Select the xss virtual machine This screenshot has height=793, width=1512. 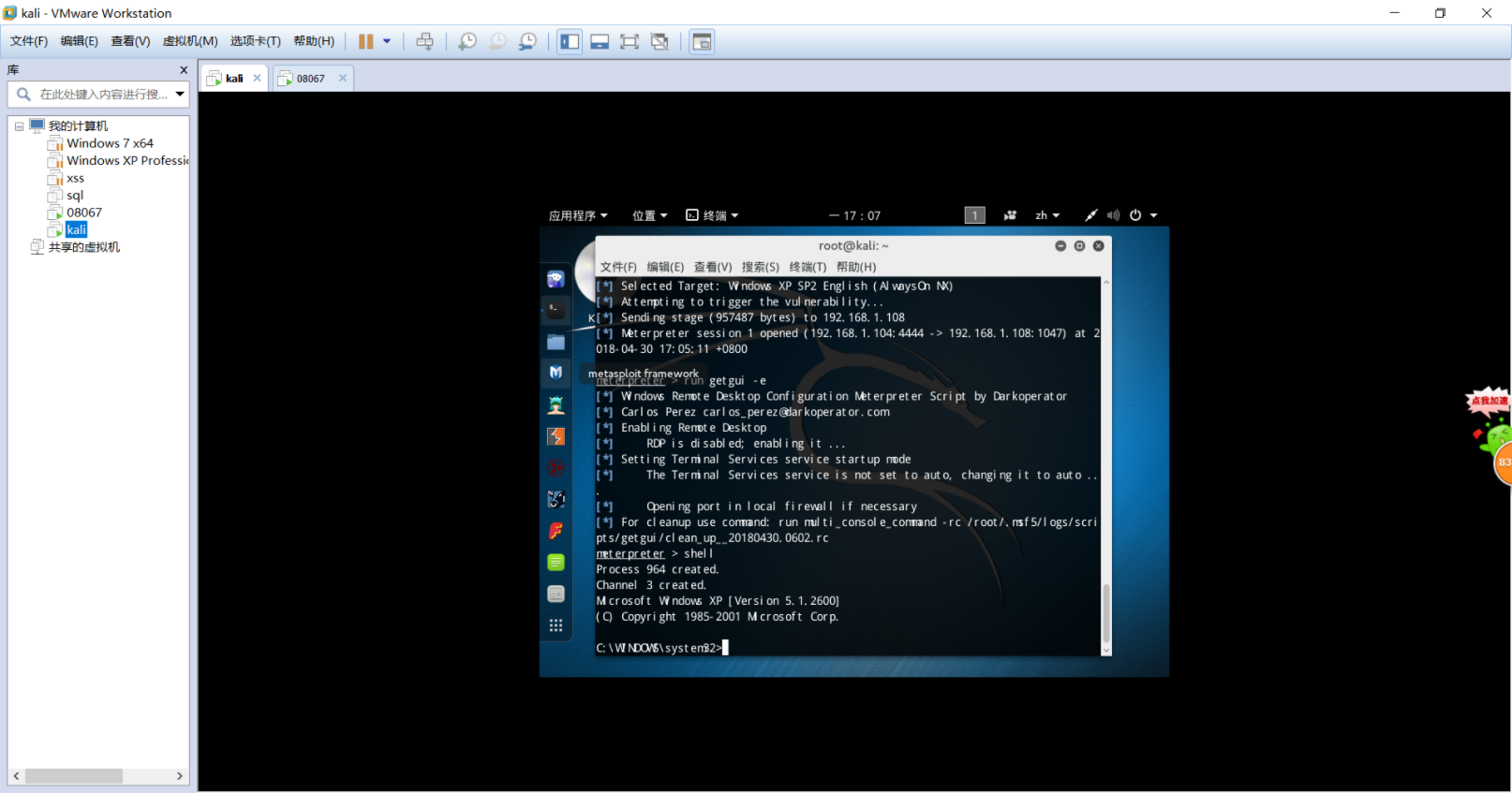75,178
